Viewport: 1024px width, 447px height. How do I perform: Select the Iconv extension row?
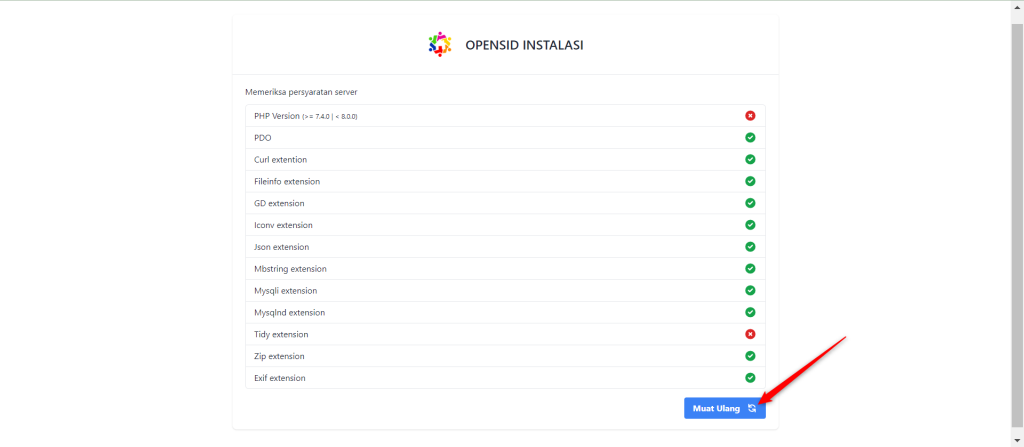[505, 225]
